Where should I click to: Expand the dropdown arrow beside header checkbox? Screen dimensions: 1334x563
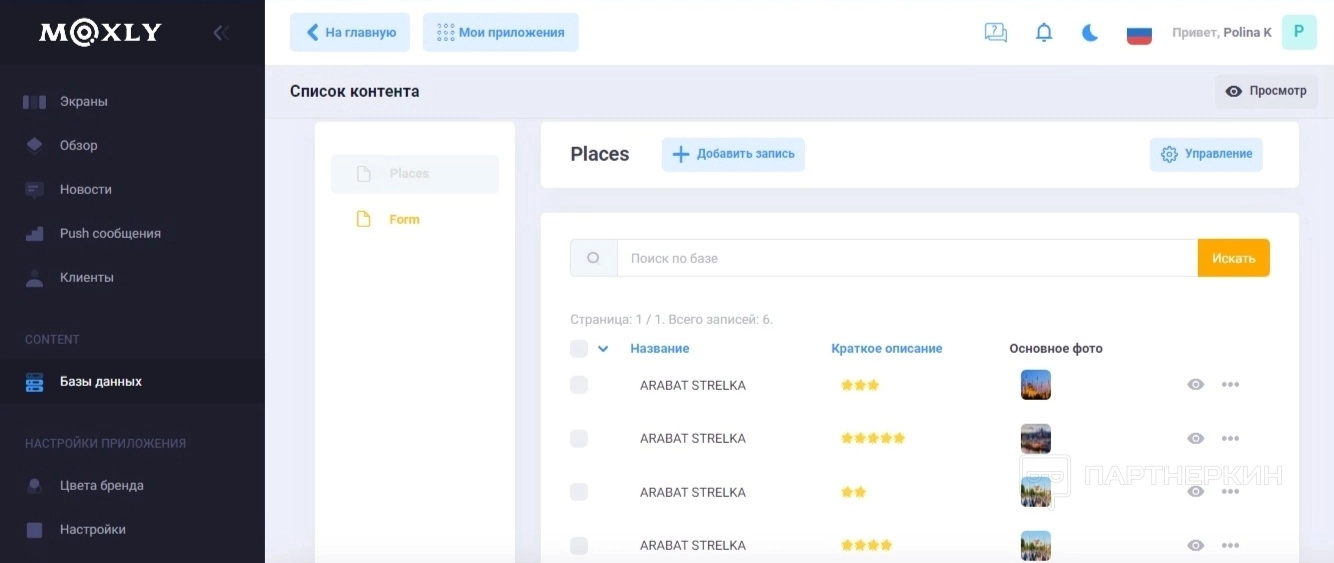pos(603,349)
